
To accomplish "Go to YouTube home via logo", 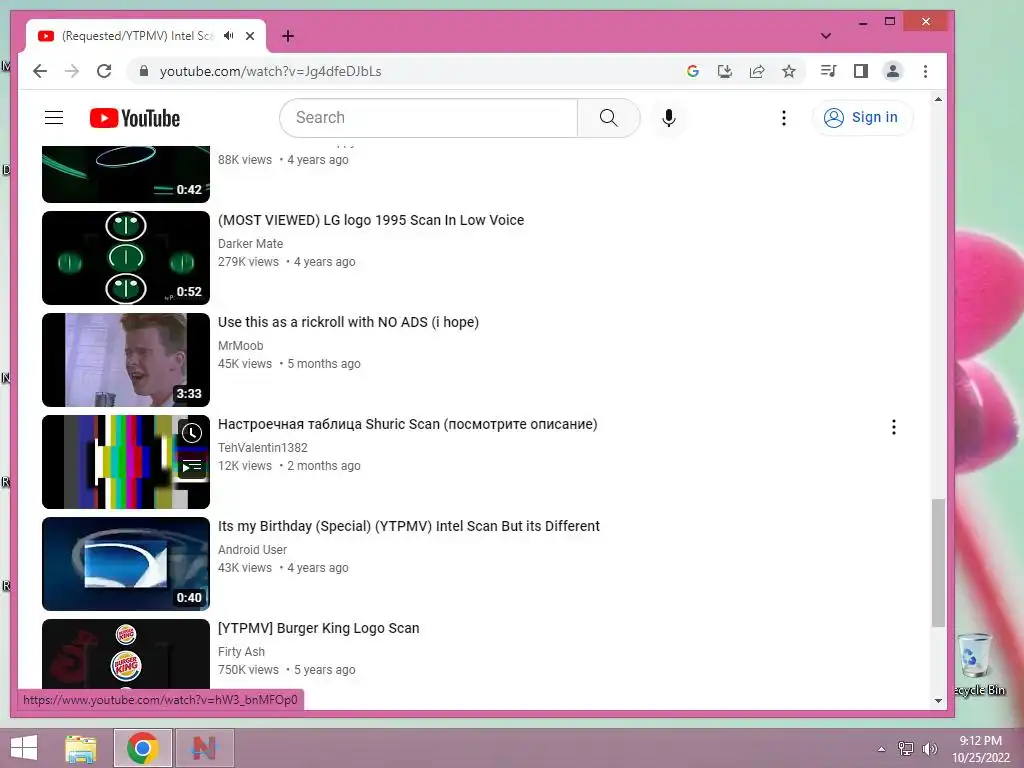I will [x=135, y=118].
